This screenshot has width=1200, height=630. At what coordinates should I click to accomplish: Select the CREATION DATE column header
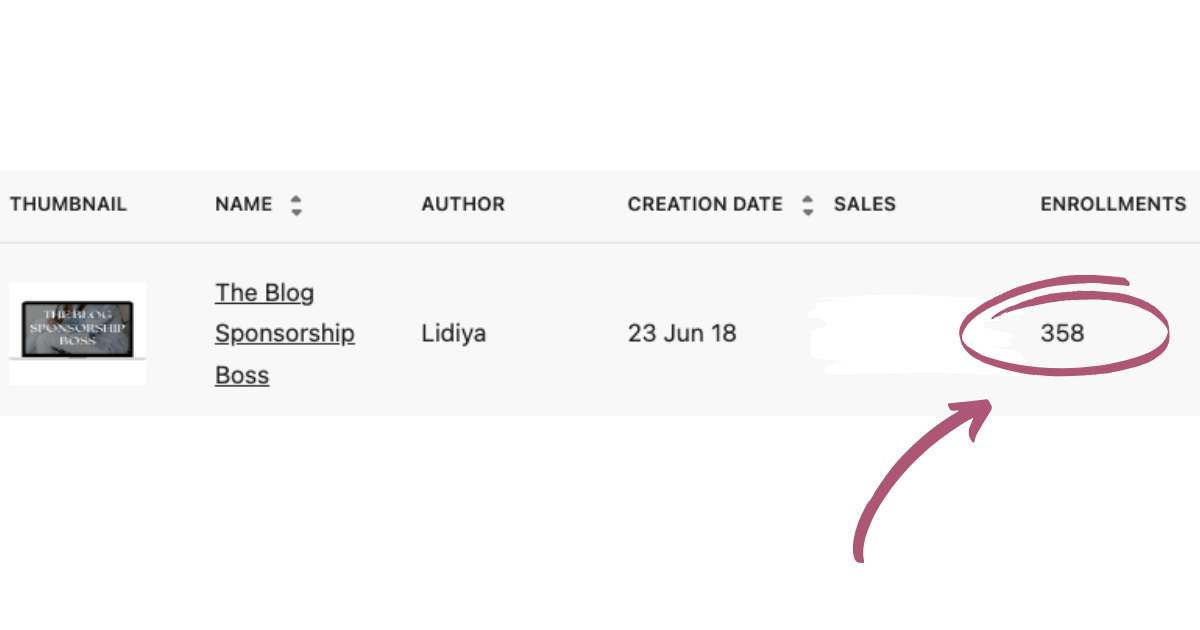point(705,205)
